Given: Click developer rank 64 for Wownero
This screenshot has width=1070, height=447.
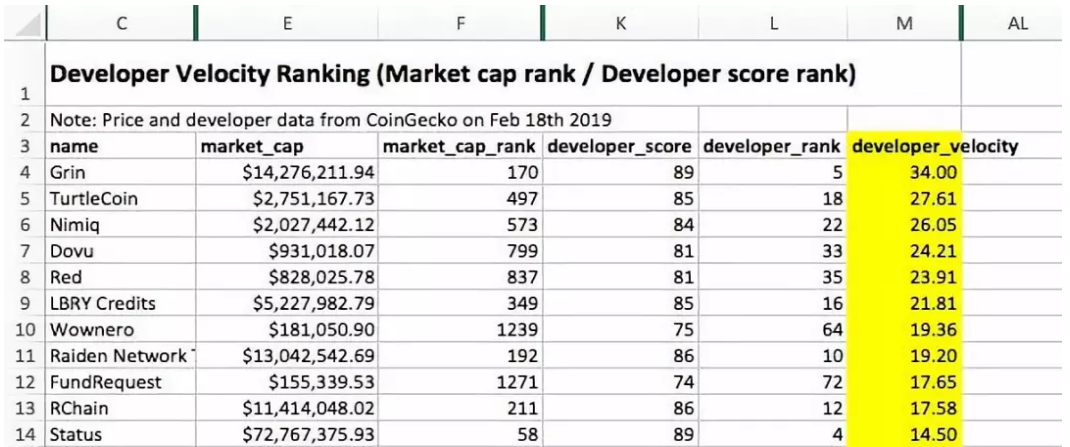Looking at the screenshot, I should [773, 330].
